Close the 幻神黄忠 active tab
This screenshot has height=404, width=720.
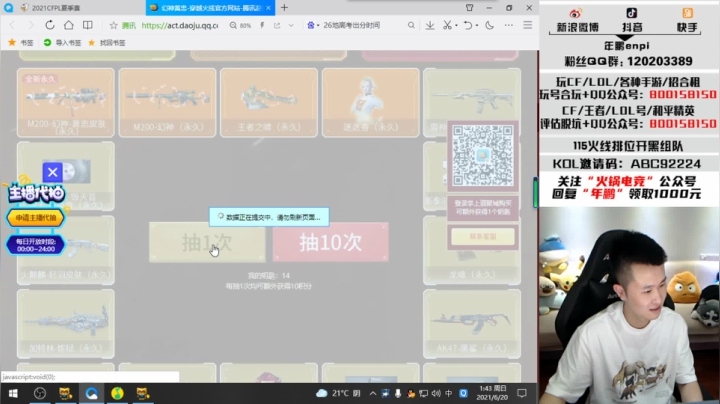pos(268,8)
